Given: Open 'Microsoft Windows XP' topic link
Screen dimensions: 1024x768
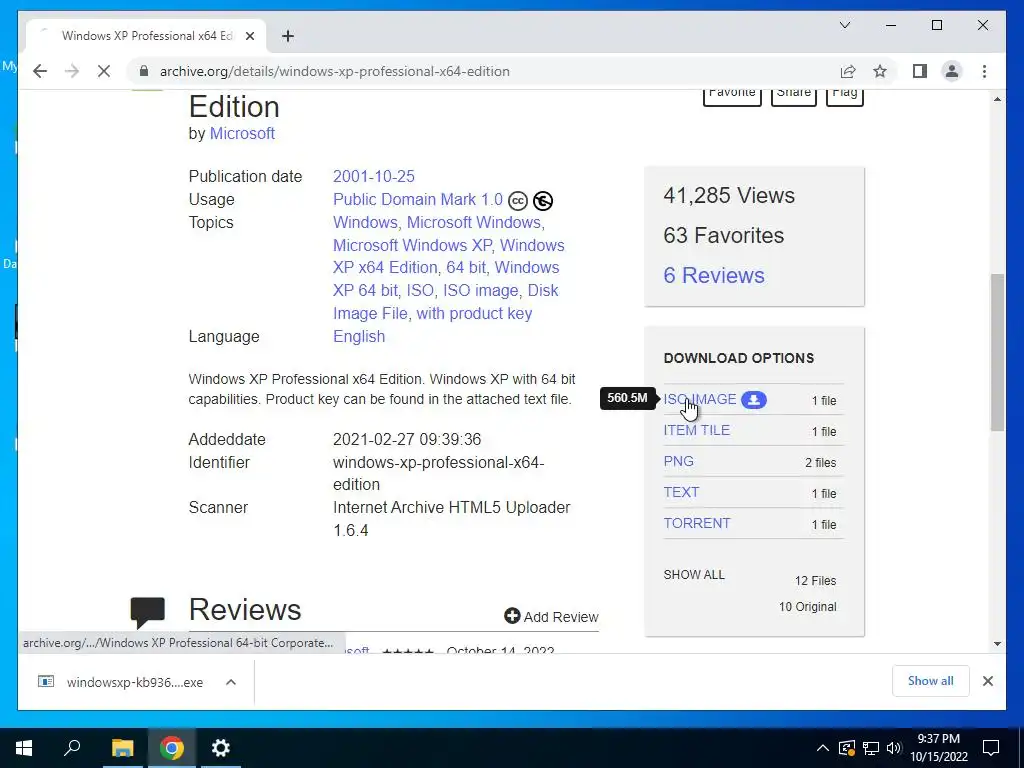Looking at the screenshot, I should [413, 245].
